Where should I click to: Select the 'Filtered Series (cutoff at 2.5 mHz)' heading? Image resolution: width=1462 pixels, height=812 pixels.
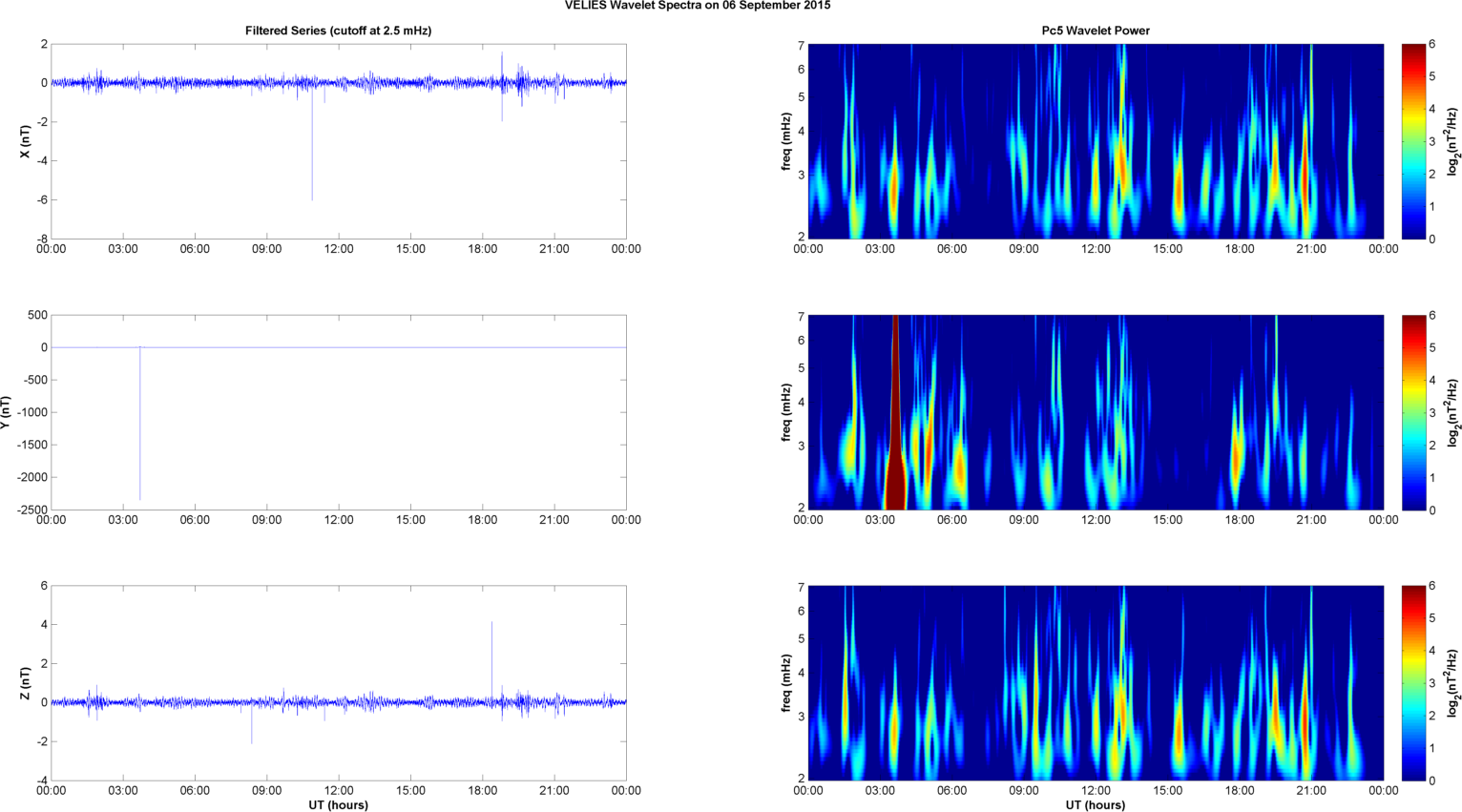[338, 31]
